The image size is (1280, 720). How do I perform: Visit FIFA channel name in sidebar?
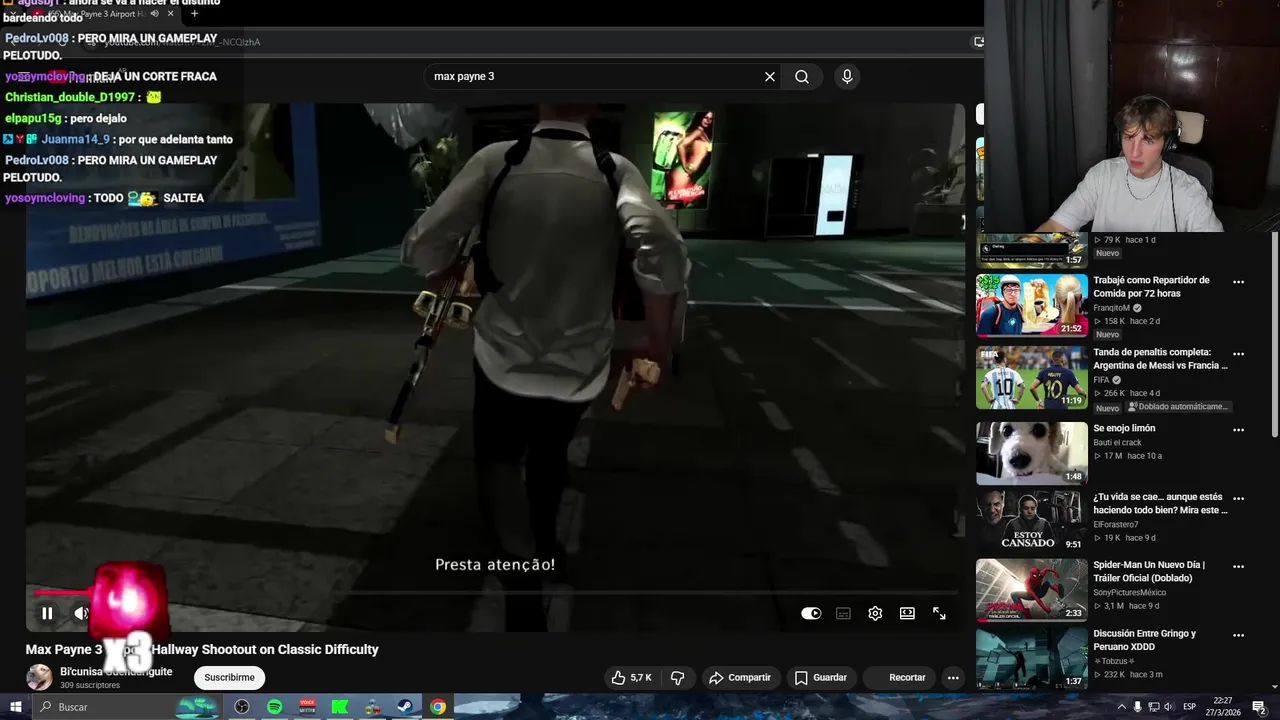pos(1101,380)
